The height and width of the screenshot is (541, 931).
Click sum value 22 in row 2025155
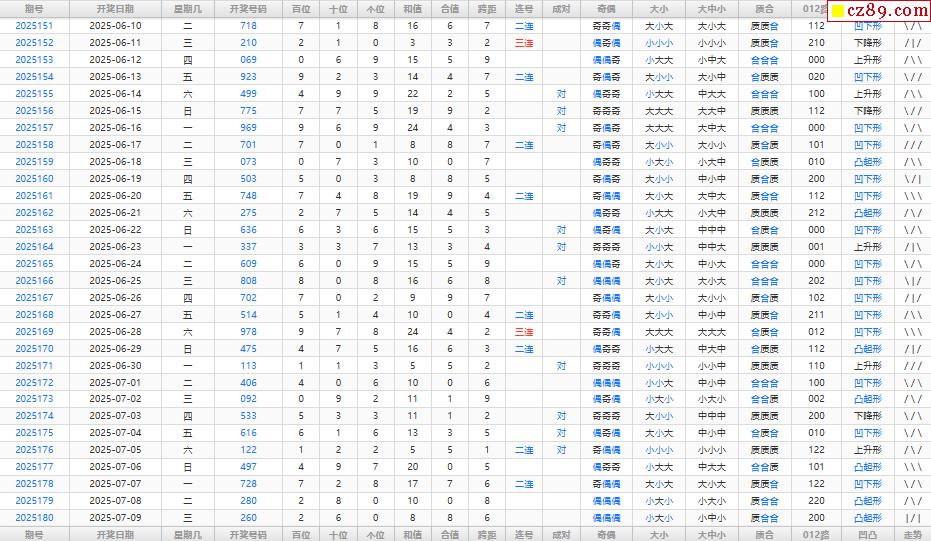point(413,94)
